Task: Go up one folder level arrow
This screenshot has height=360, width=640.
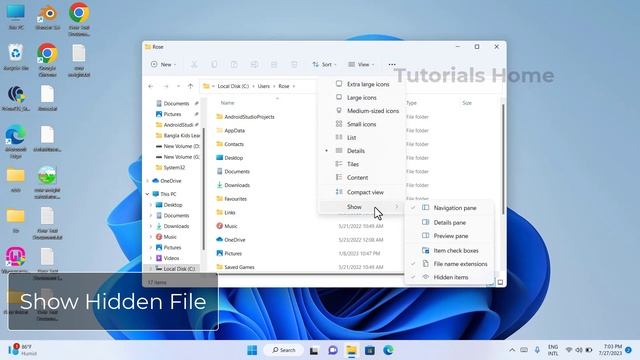Action: [190, 86]
